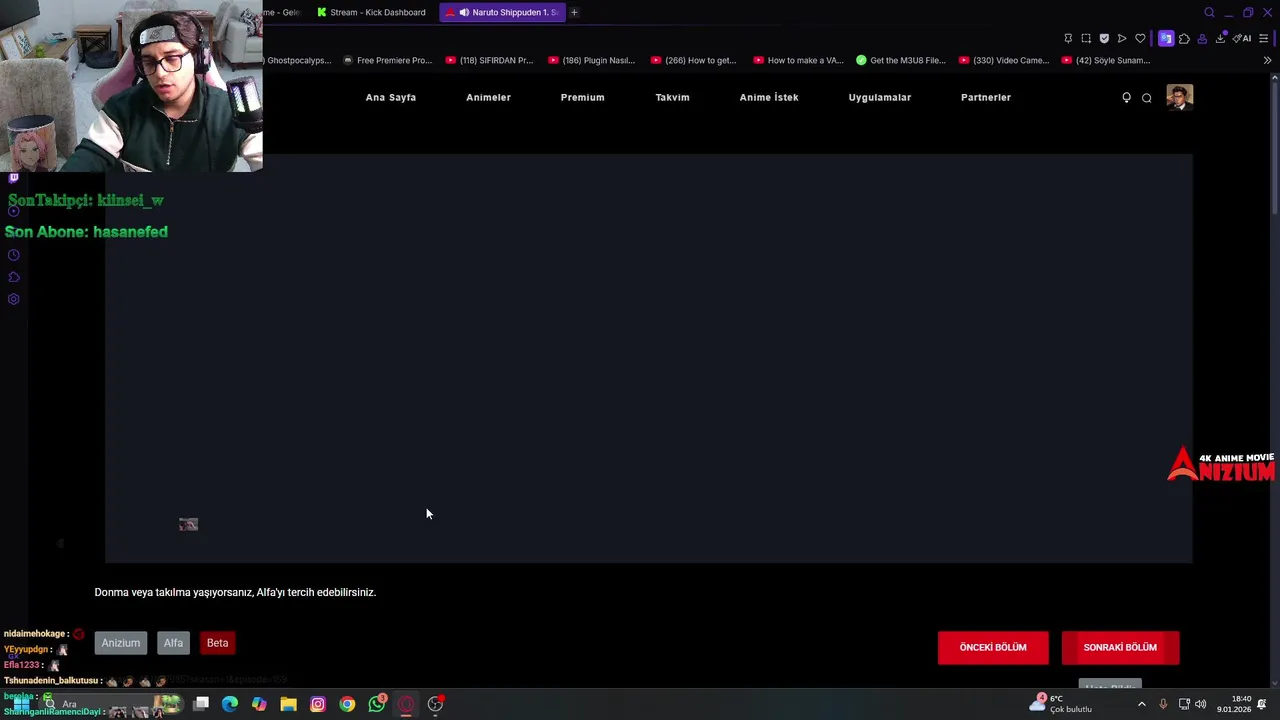Switch to Opera GX taskbar icon
The height and width of the screenshot is (720, 1280).
tap(406, 704)
